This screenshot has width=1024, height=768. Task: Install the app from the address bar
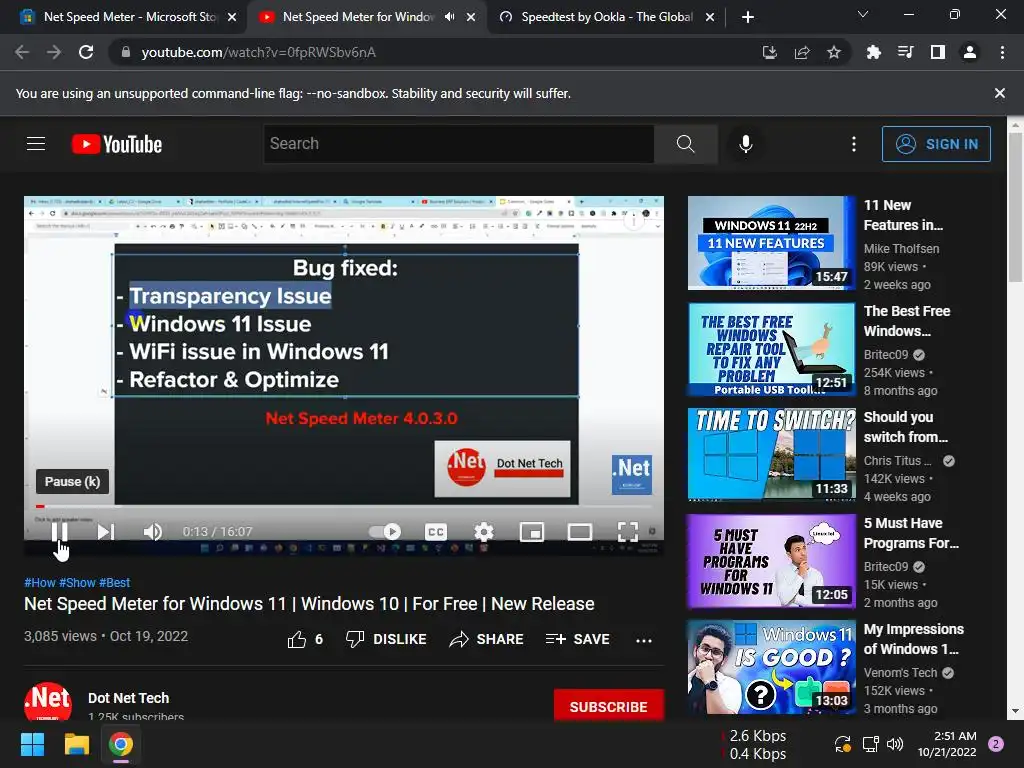770,52
